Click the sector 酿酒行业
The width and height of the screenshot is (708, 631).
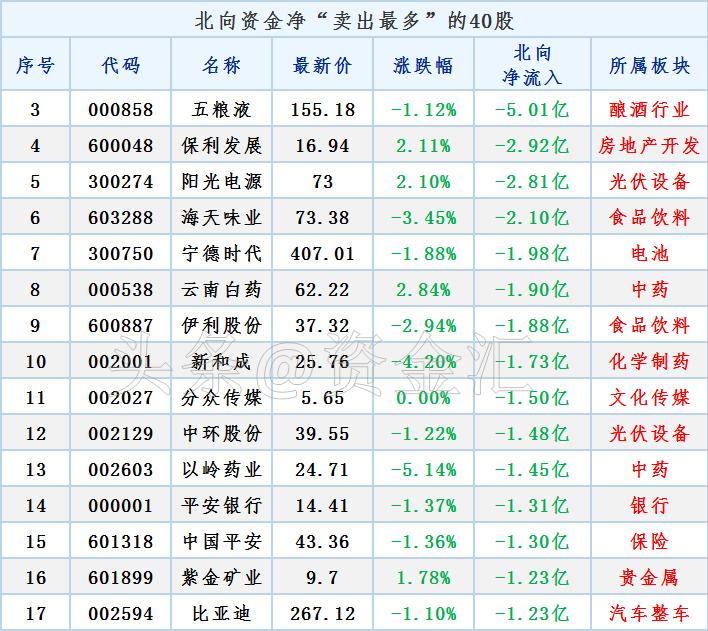pos(649,109)
